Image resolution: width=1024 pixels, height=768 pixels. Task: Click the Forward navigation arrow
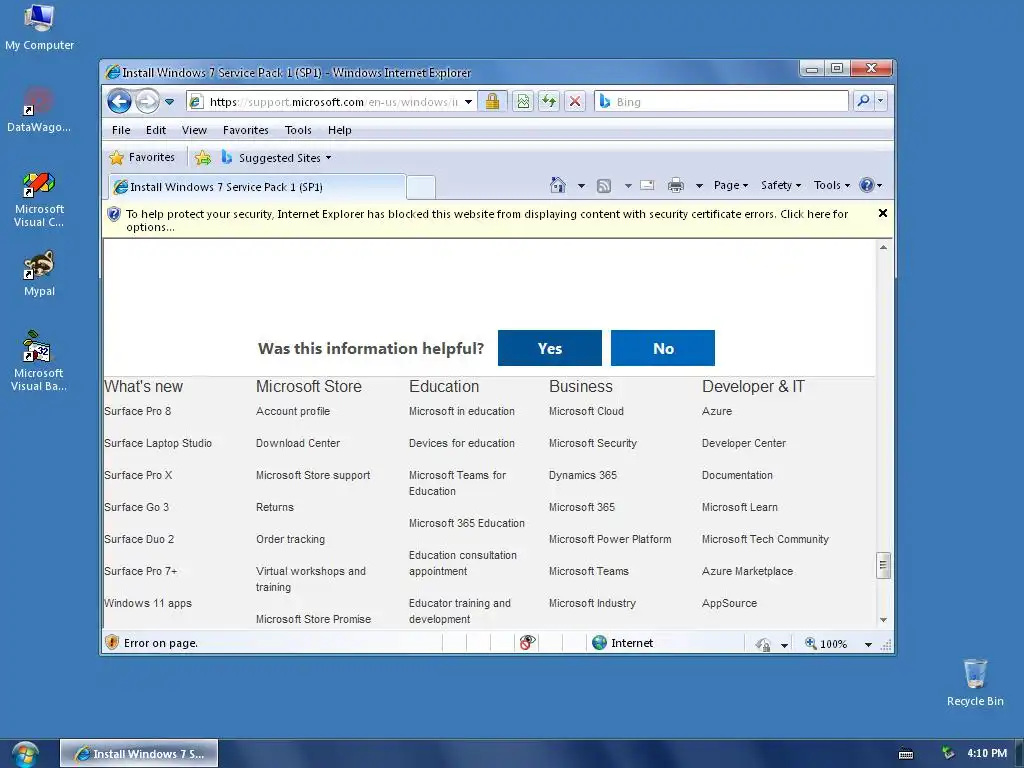pos(147,101)
